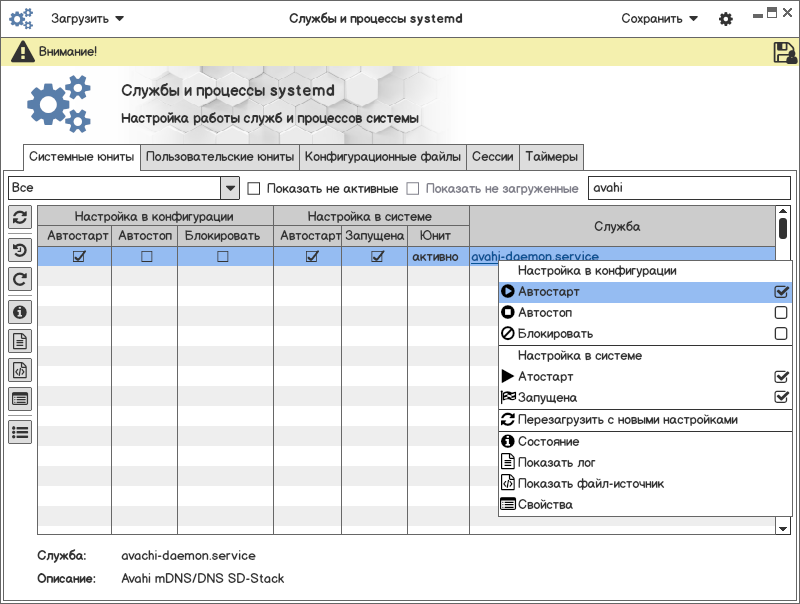Switch to the Таймеры tab
This screenshot has height=604, width=800.
pyautogui.click(x=551, y=157)
